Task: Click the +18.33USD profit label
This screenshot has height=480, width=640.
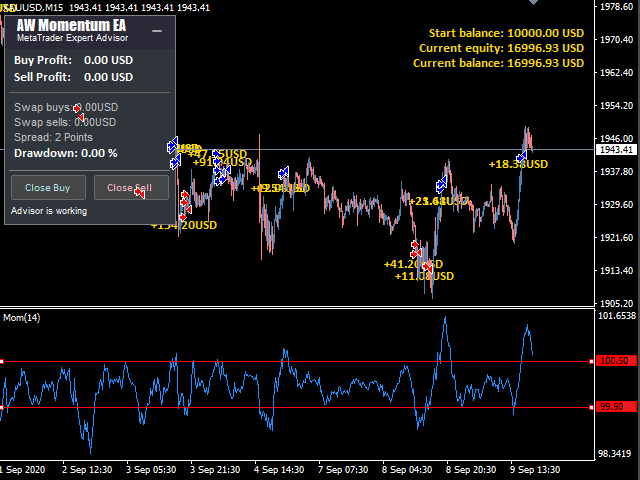Action: 518,164
